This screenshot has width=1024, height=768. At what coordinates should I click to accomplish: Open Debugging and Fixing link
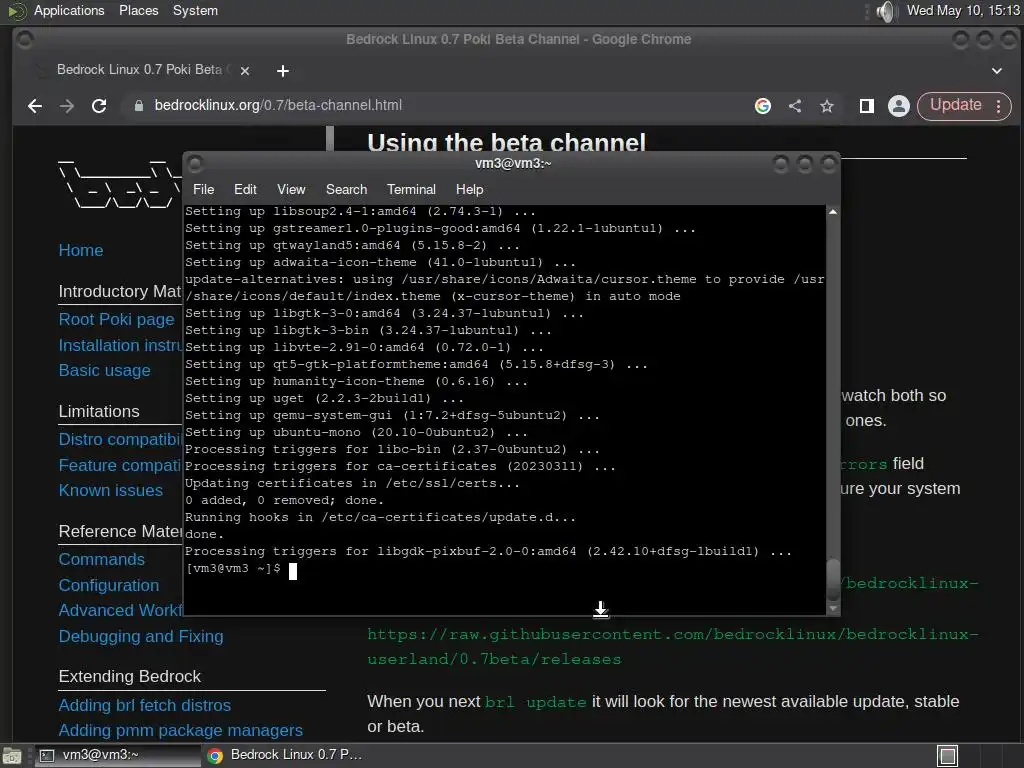tap(141, 636)
